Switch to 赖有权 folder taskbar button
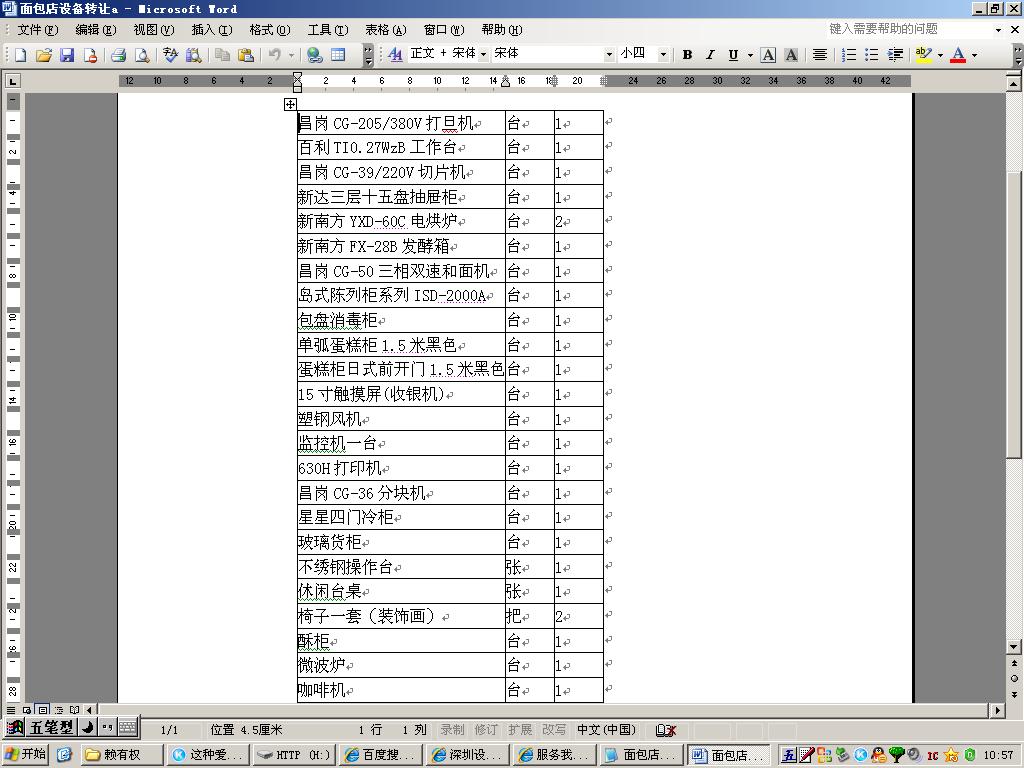 (x=121, y=755)
